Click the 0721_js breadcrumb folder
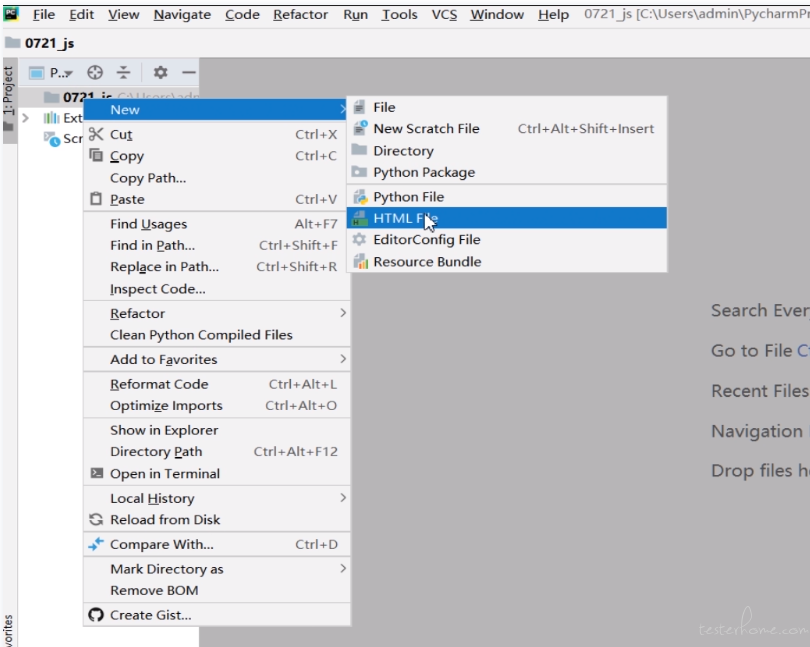The height and width of the screenshot is (647, 810). coord(39,43)
